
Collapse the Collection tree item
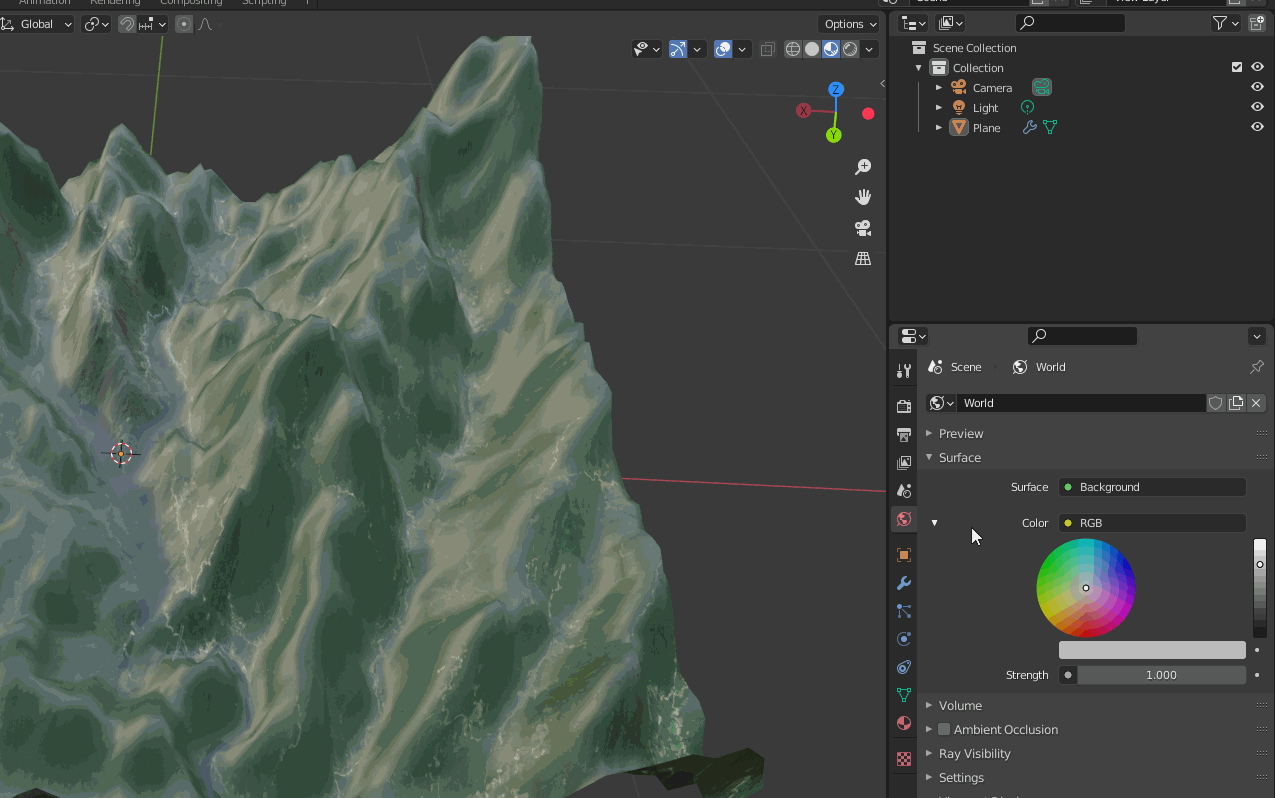click(919, 68)
